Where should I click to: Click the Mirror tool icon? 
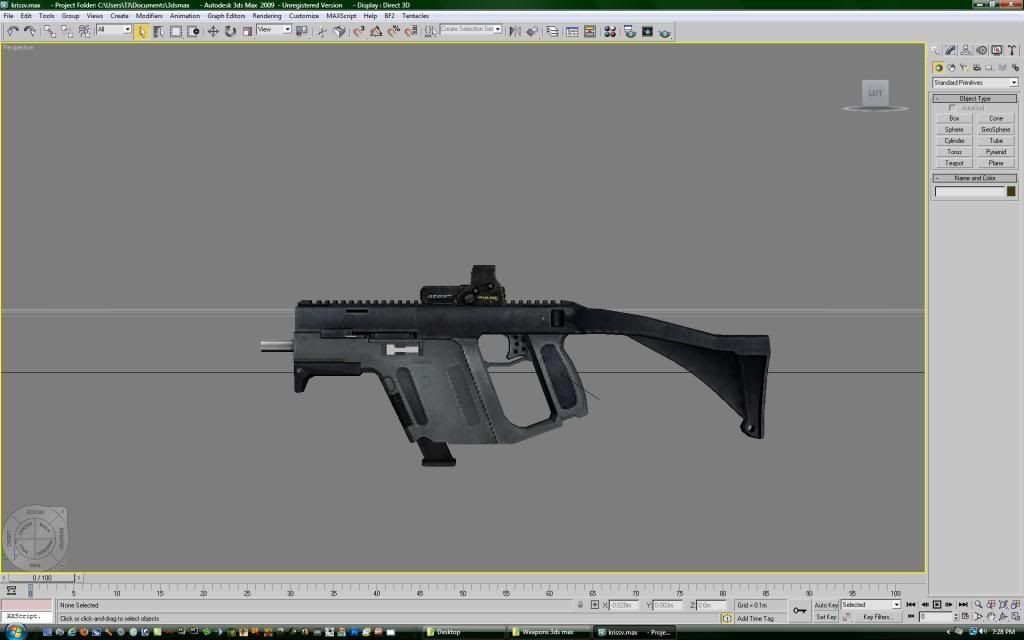(x=515, y=31)
